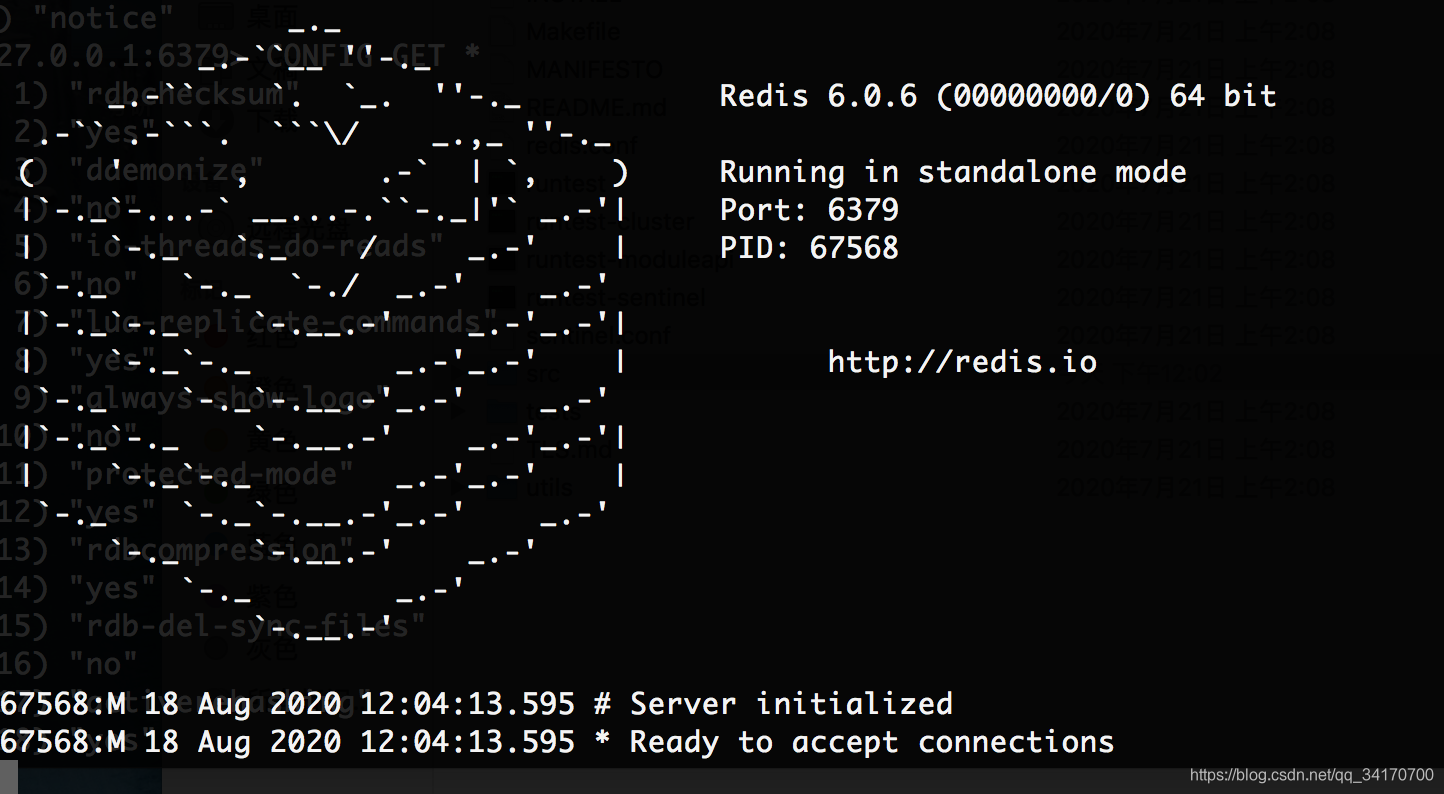The height and width of the screenshot is (794, 1444).
Task: Click the dimmed 'daemonize' config key
Action: pyautogui.click(x=168, y=171)
